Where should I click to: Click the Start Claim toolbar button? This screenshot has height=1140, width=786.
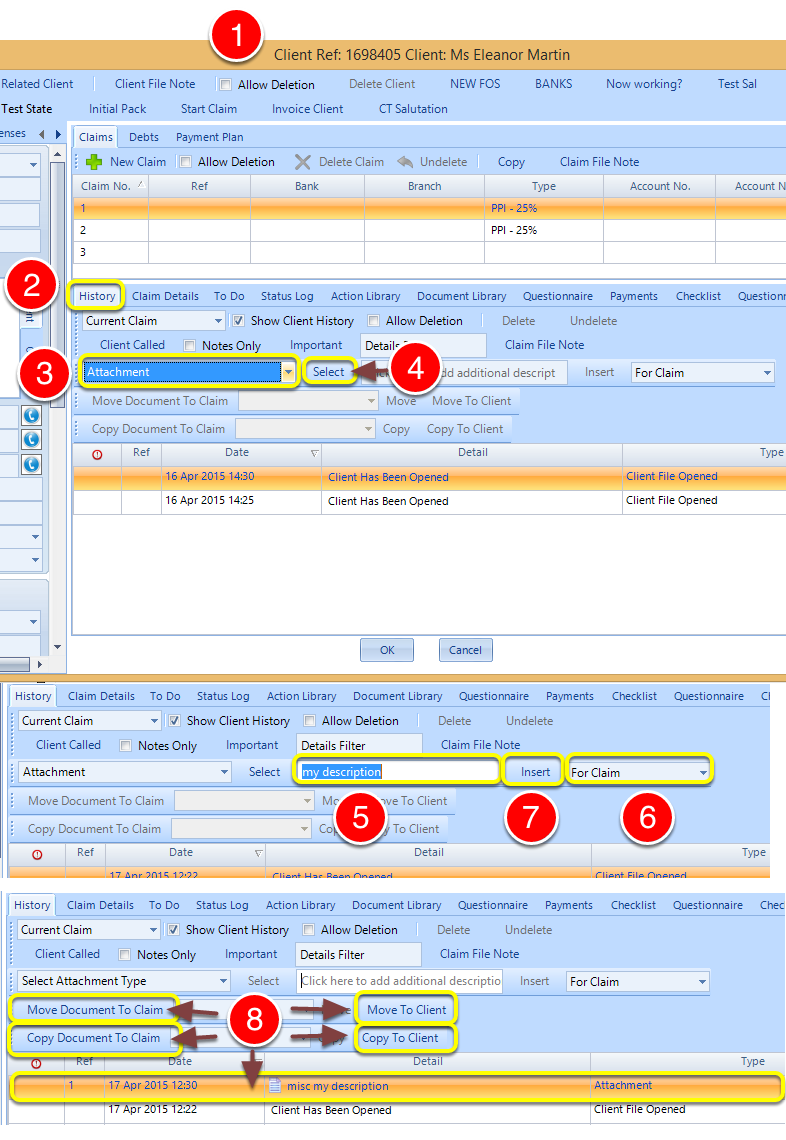209,109
